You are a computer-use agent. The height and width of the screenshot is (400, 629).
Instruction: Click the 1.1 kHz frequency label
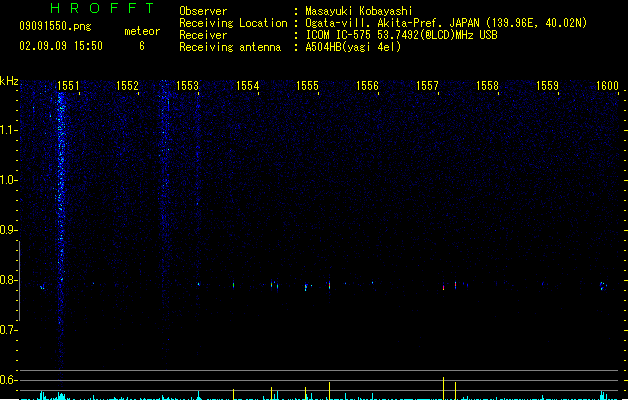point(8,130)
